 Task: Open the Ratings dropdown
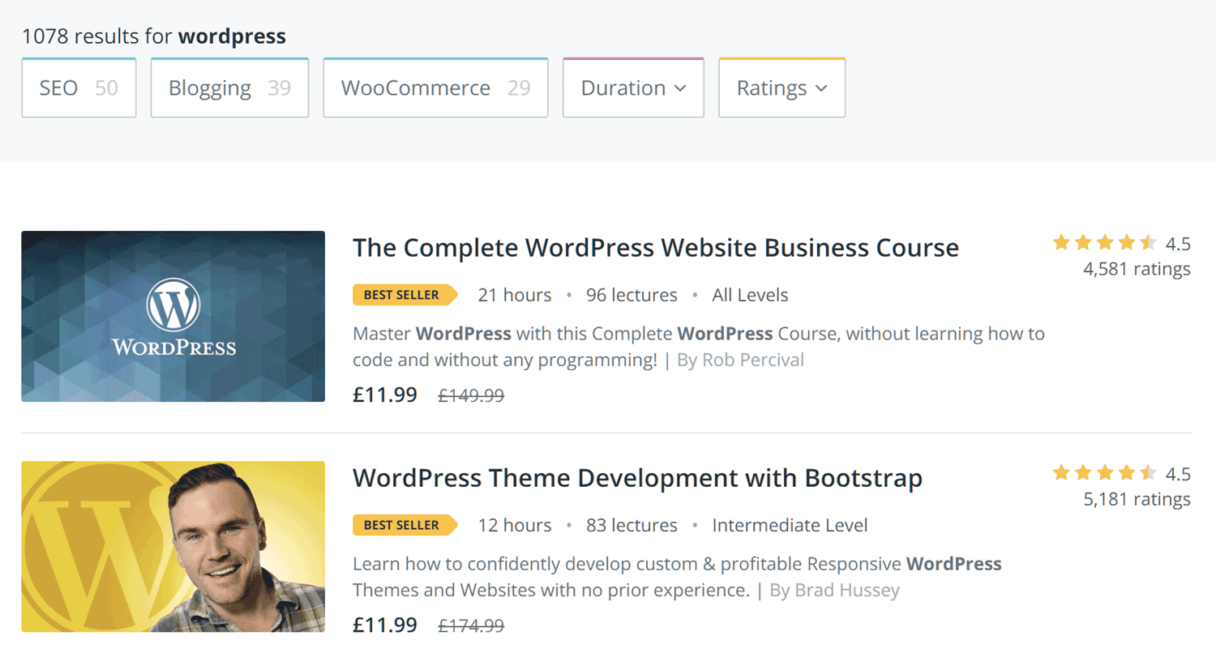781,87
